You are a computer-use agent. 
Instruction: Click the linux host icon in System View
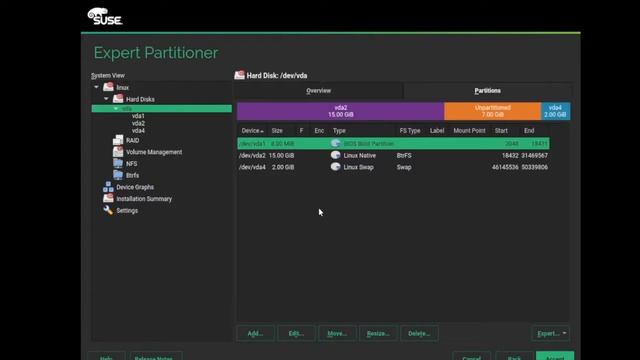[109, 87]
